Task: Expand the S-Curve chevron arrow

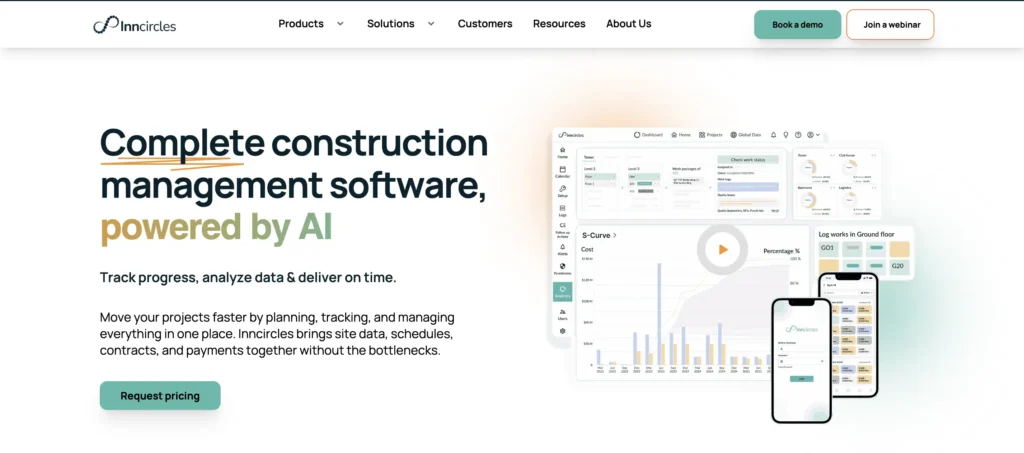Action: 615,235
